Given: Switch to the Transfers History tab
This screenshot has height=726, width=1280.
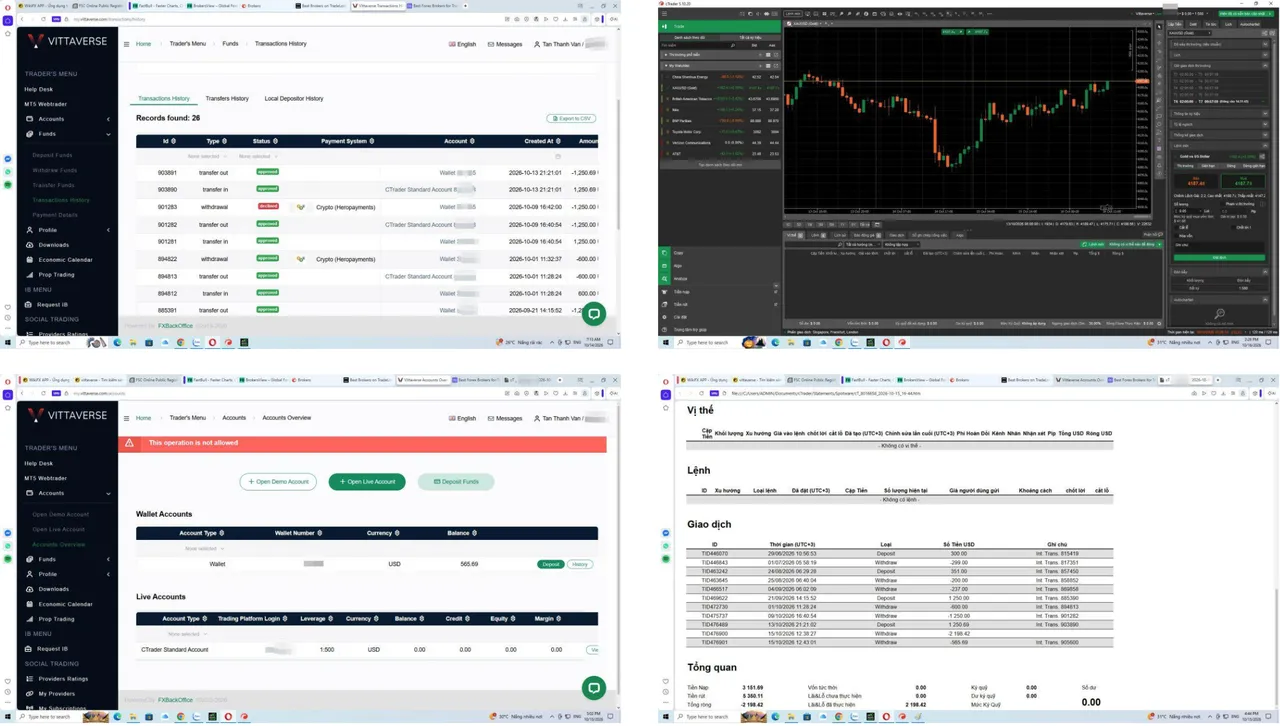Looking at the screenshot, I should tap(227, 99).
